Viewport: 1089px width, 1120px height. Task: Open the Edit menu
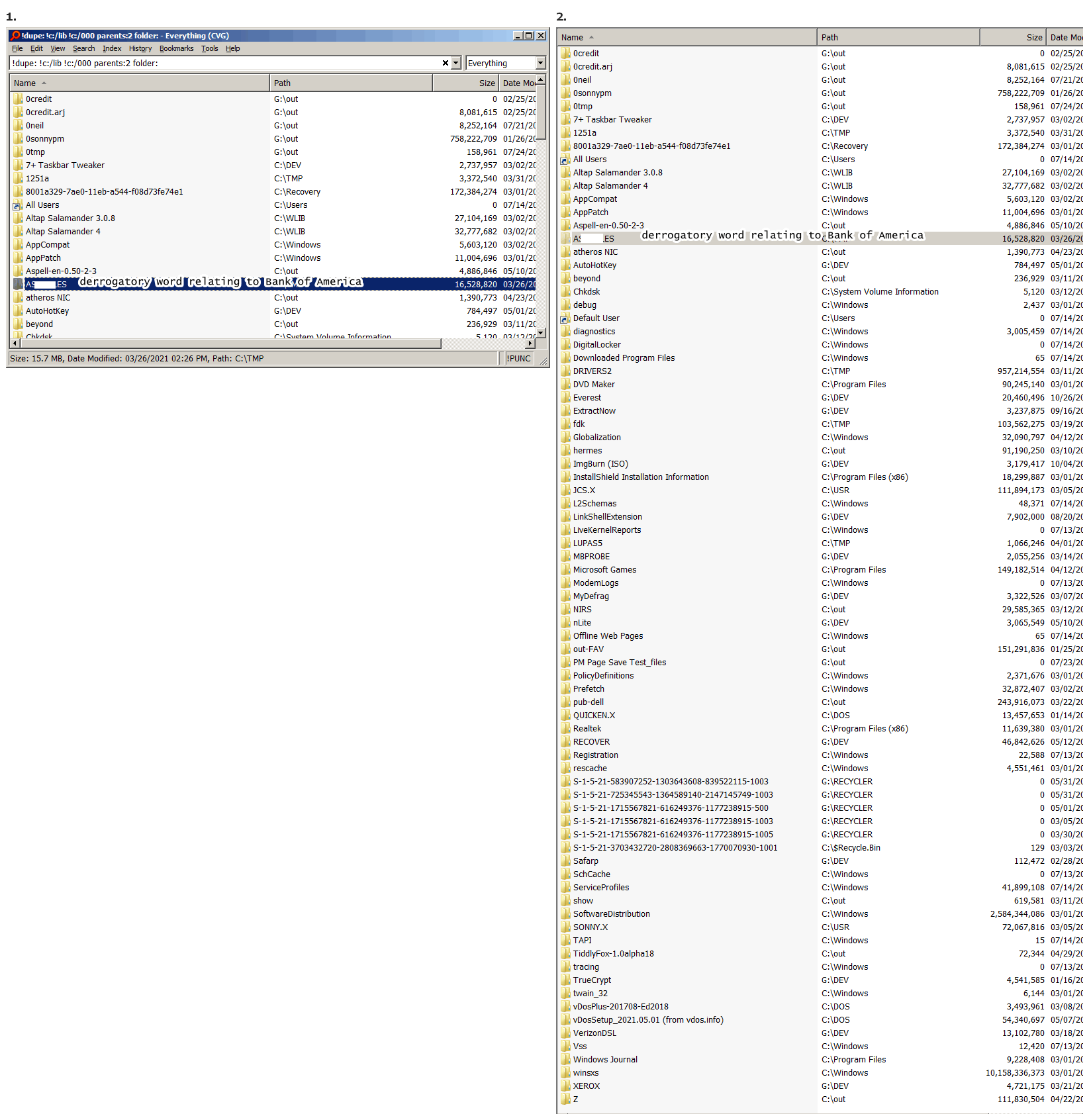(36, 48)
